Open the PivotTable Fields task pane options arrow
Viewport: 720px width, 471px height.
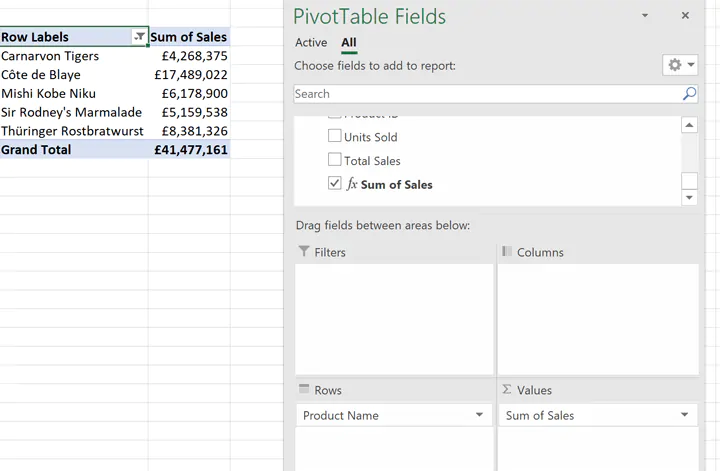(x=645, y=16)
